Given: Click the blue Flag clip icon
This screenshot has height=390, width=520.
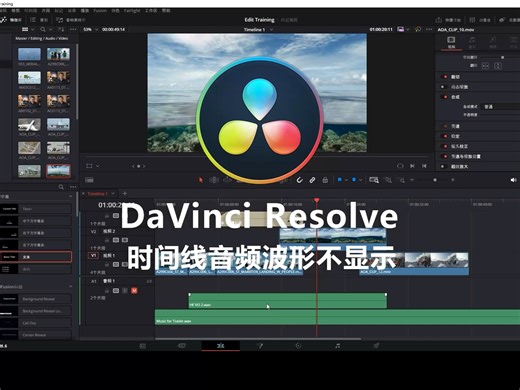Looking at the screenshot, I should pyautogui.click(x=339, y=180).
